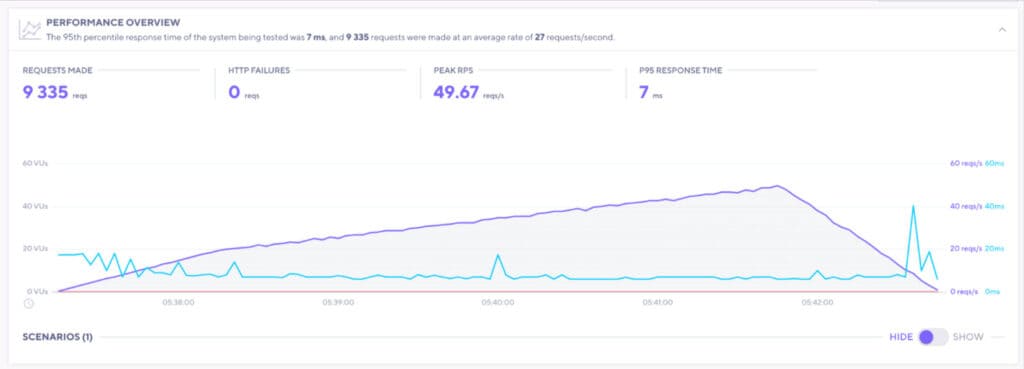Click the 05:41:00 time axis label

click(657, 302)
